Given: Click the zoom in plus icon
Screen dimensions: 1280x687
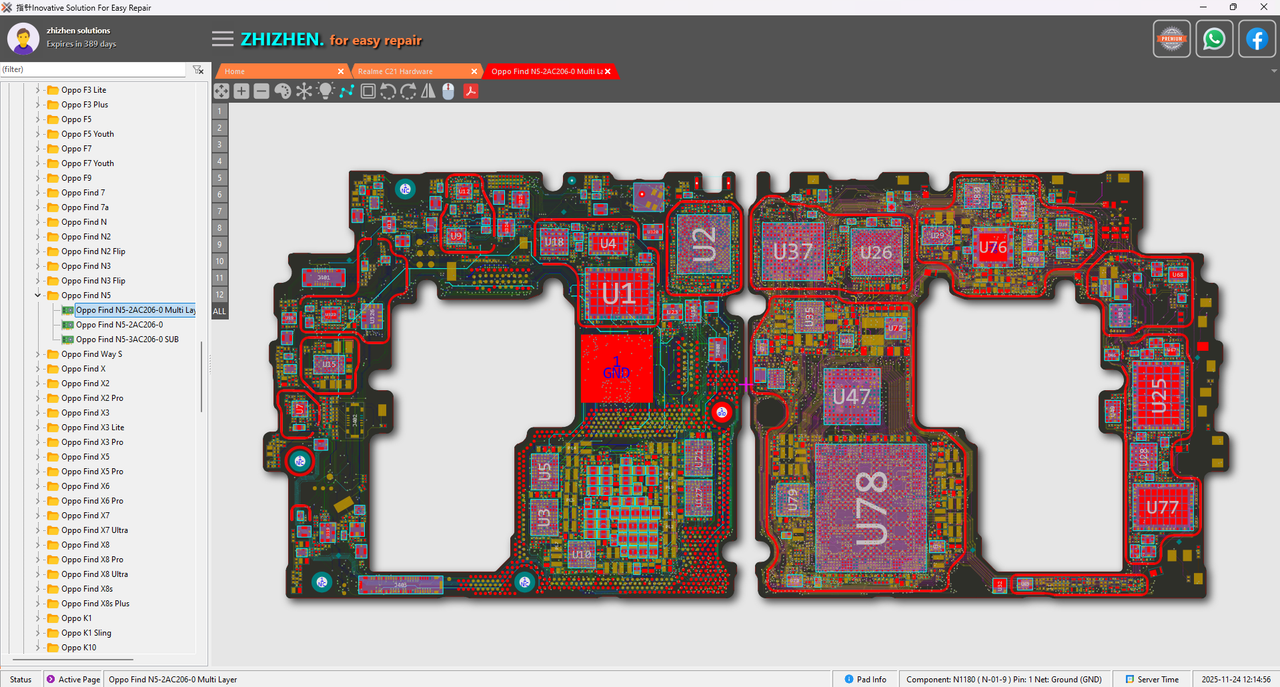Looking at the screenshot, I should (241, 91).
